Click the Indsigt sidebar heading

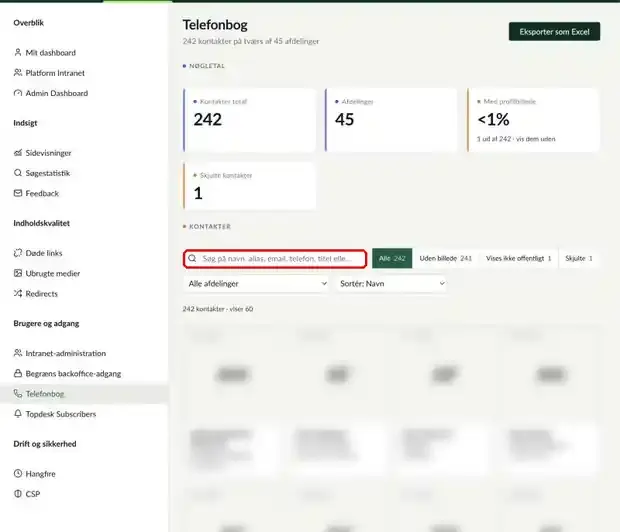point(25,123)
